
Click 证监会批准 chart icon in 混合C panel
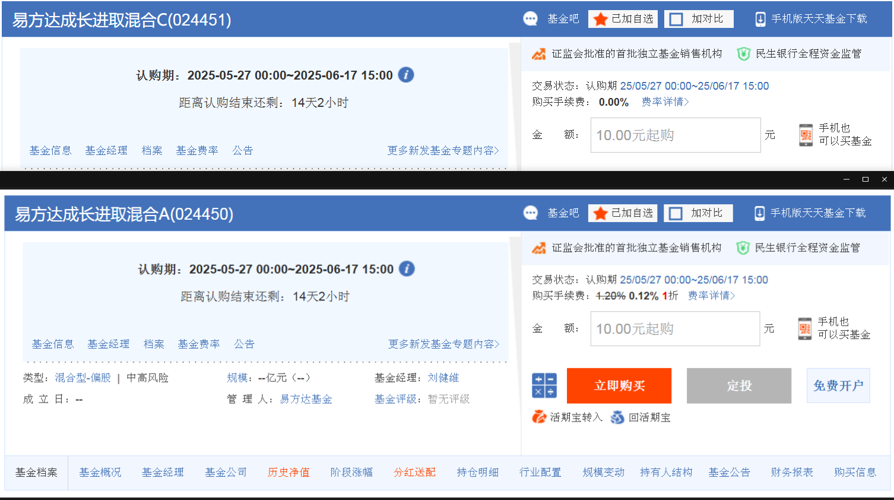(539, 54)
